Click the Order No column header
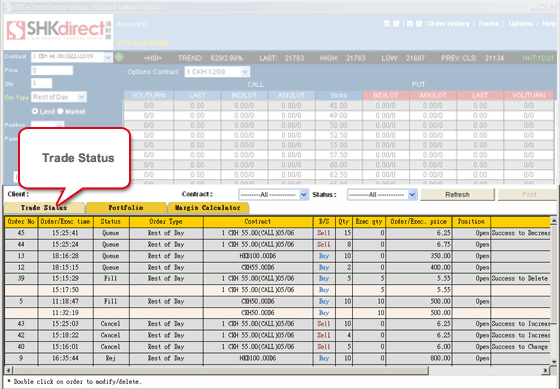Image resolution: width=560 pixels, height=389 pixels. point(21,222)
